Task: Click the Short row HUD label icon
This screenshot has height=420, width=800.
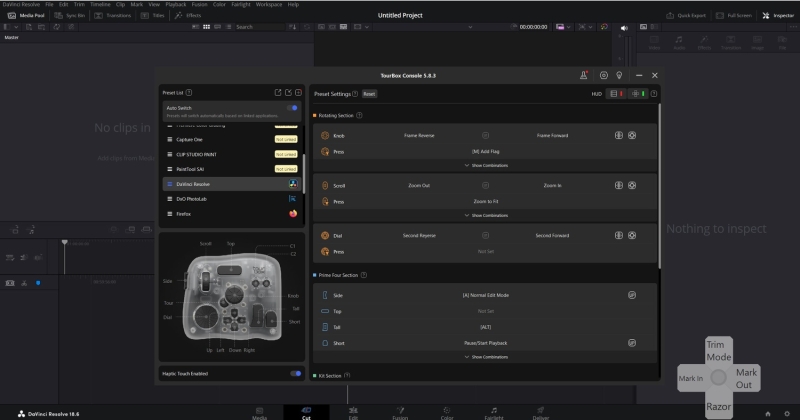Action: coord(632,343)
